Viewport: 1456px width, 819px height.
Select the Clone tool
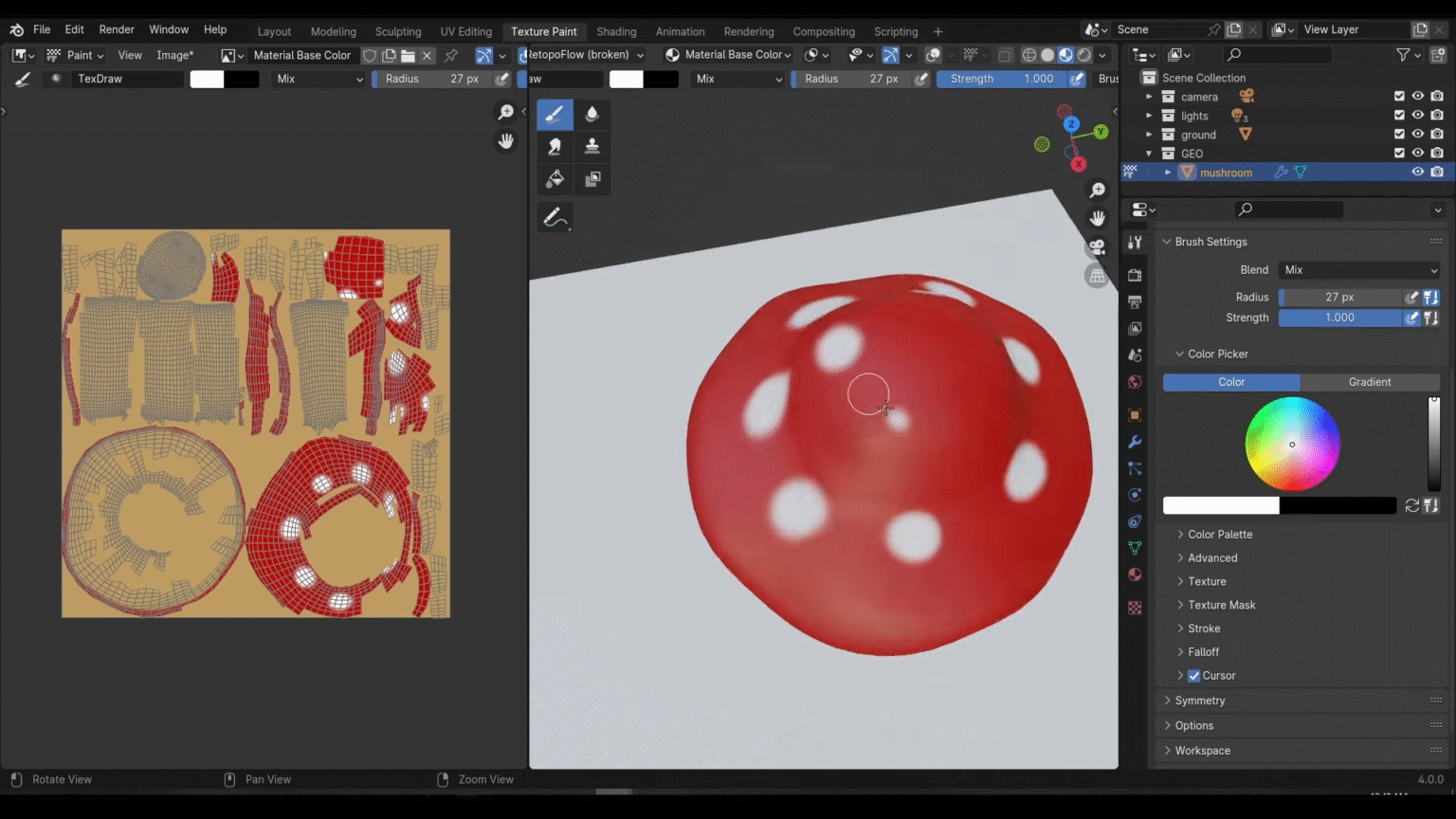[x=592, y=146]
